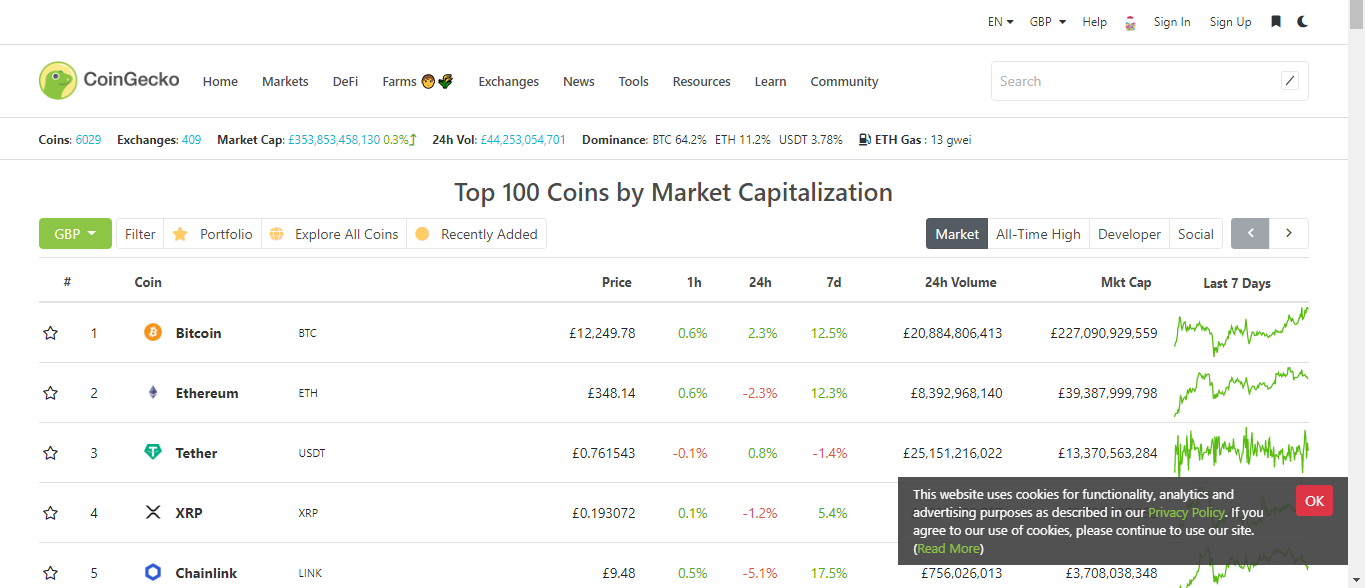The image size is (1365, 588).
Task: Open the bookmark icon in the top bar
Action: [1276, 21]
